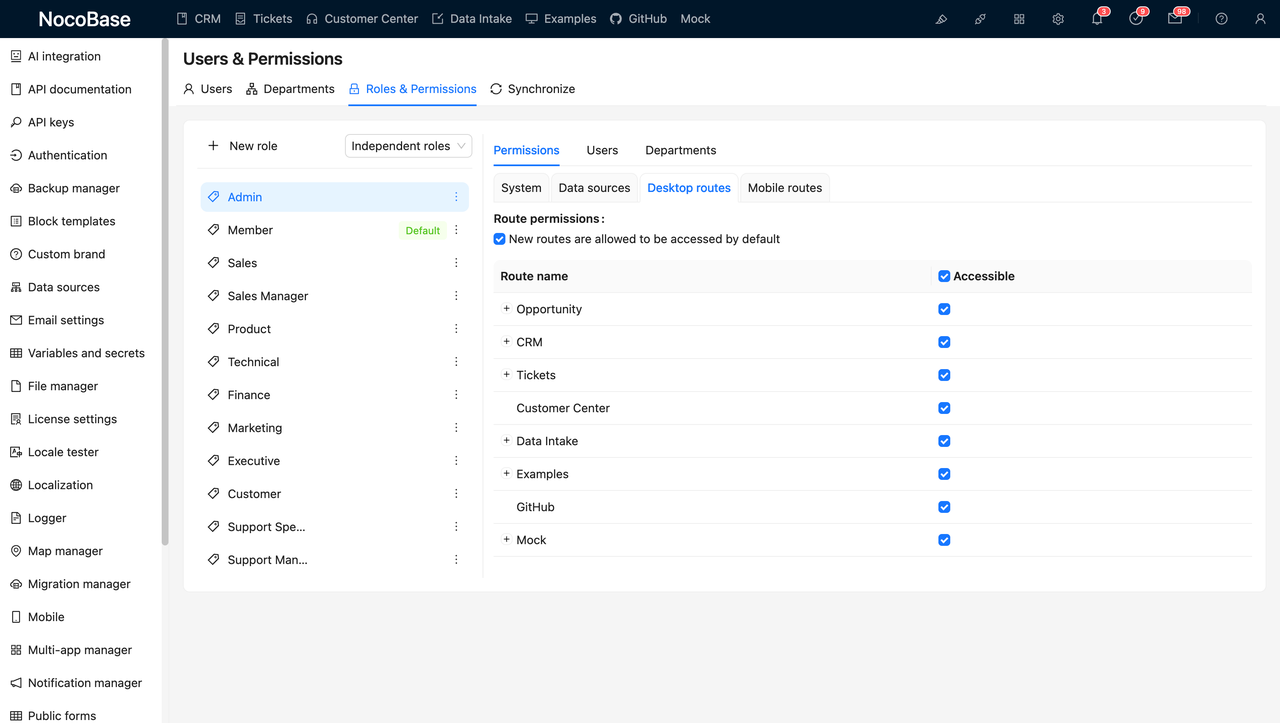
Task: Open the Independent roles dropdown
Action: point(407,145)
